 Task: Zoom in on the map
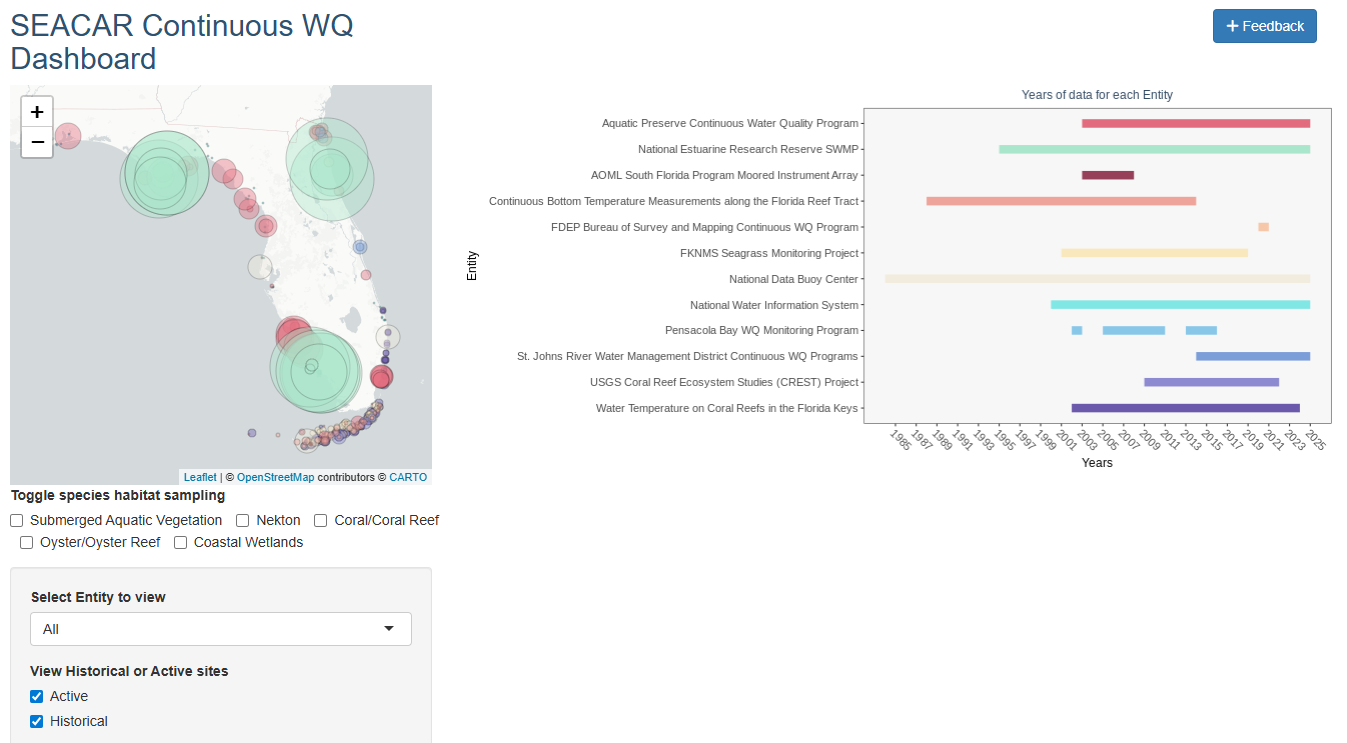tap(37, 112)
